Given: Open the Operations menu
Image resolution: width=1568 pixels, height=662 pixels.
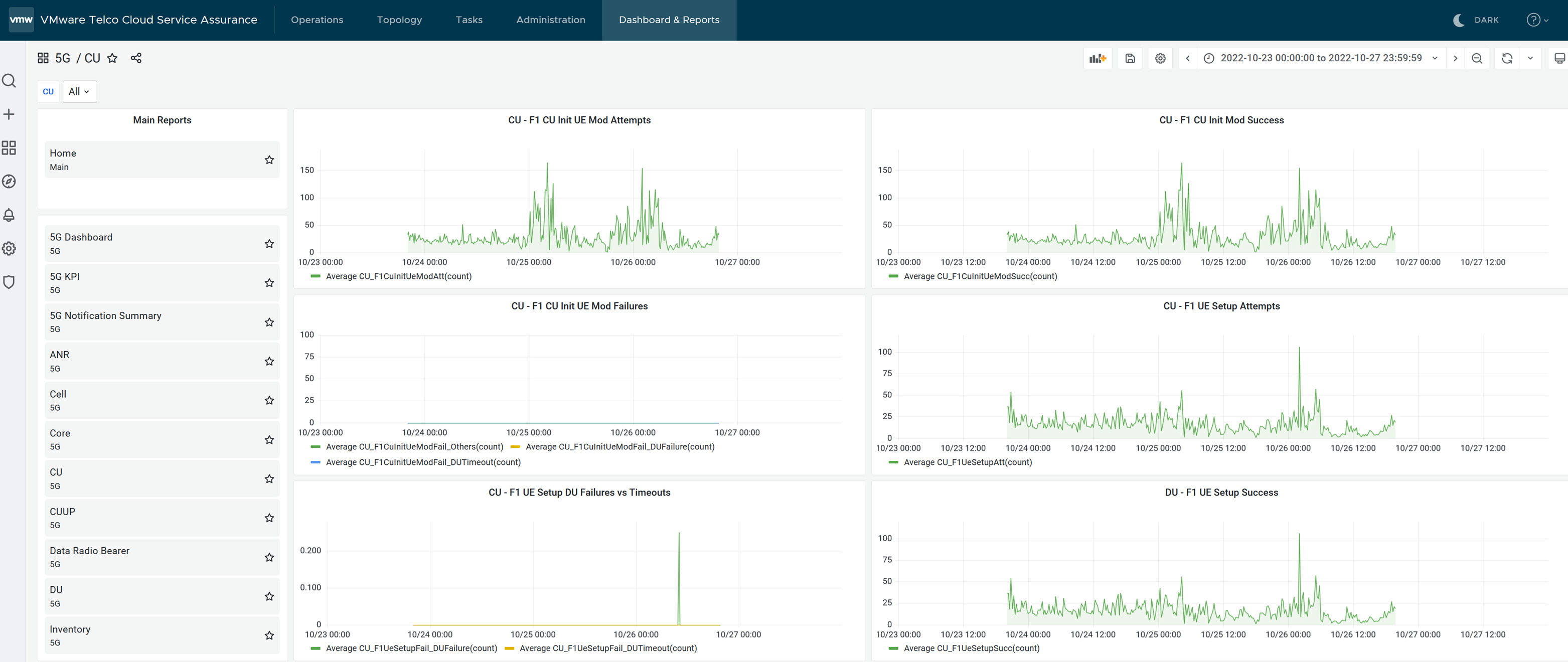Looking at the screenshot, I should click(317, 20).
